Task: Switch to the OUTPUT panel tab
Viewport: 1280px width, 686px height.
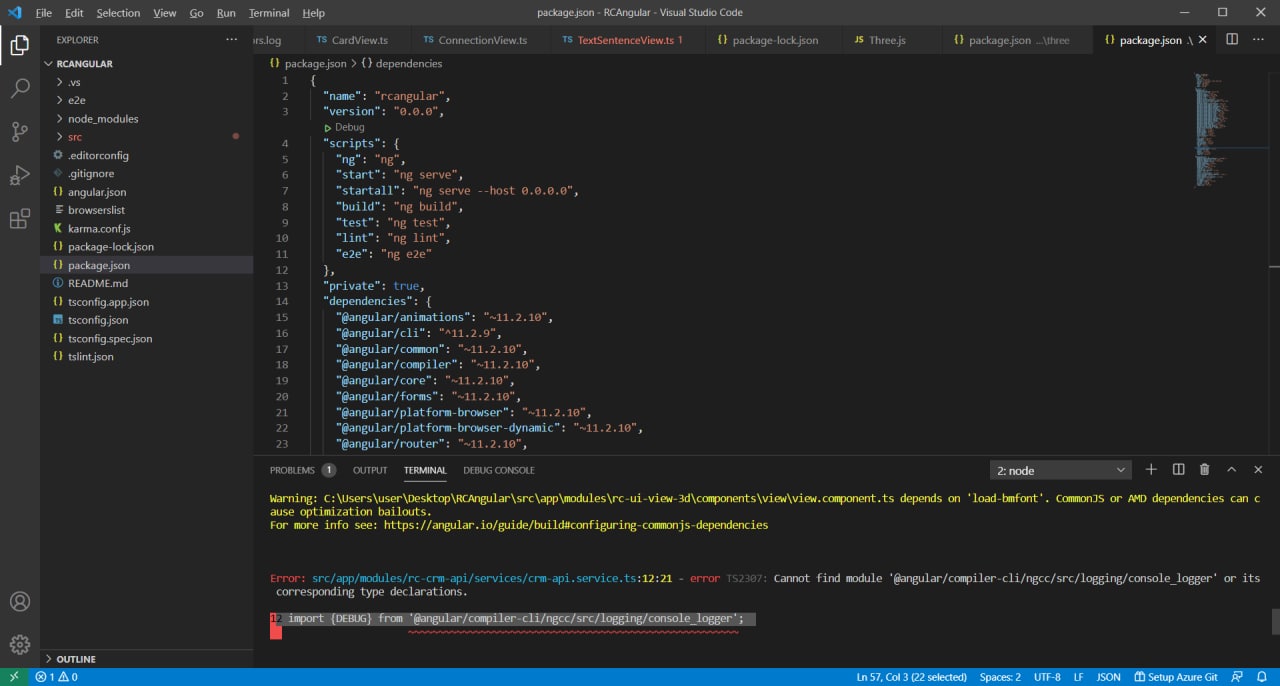Action: tap(370, 470)
